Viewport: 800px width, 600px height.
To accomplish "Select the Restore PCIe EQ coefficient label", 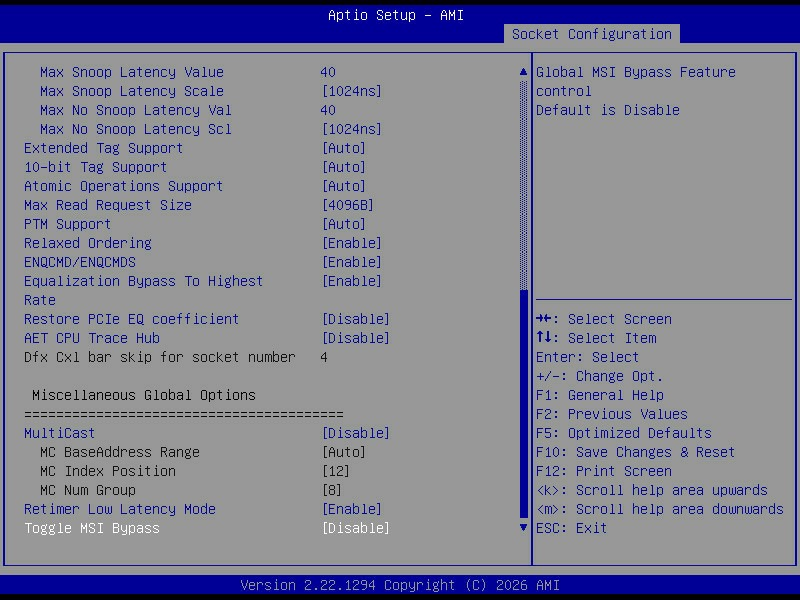I will 132,319.
